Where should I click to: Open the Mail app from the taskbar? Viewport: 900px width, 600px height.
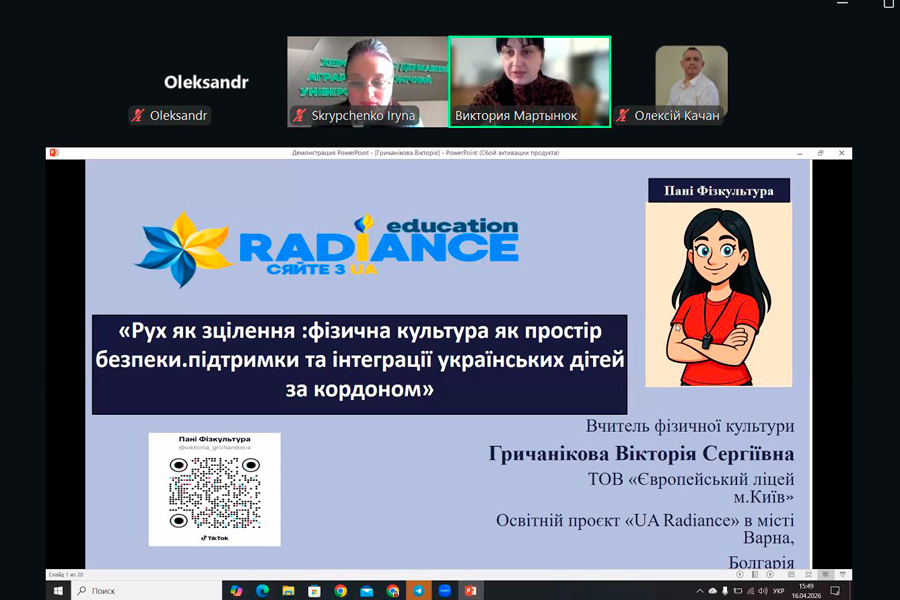[x=366, y=590]
